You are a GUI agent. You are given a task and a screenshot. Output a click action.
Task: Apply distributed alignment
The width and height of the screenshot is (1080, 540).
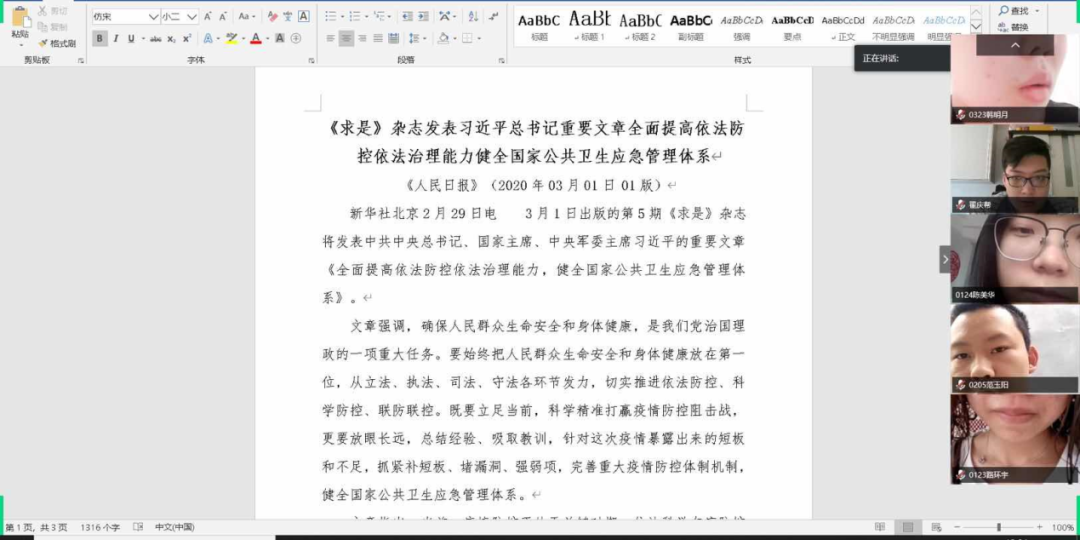394,39
